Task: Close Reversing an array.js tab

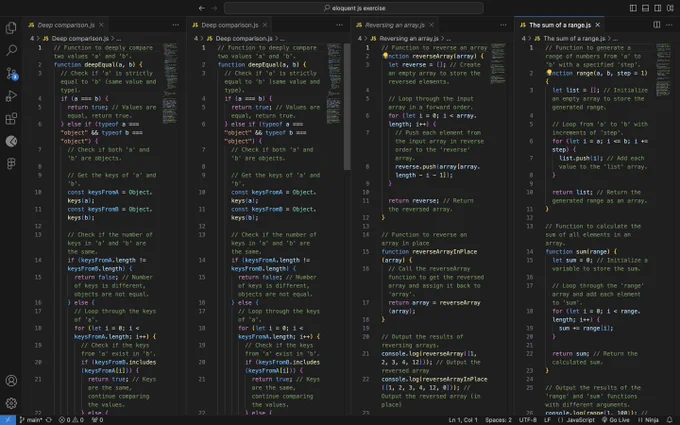Action: pos(431,25)
